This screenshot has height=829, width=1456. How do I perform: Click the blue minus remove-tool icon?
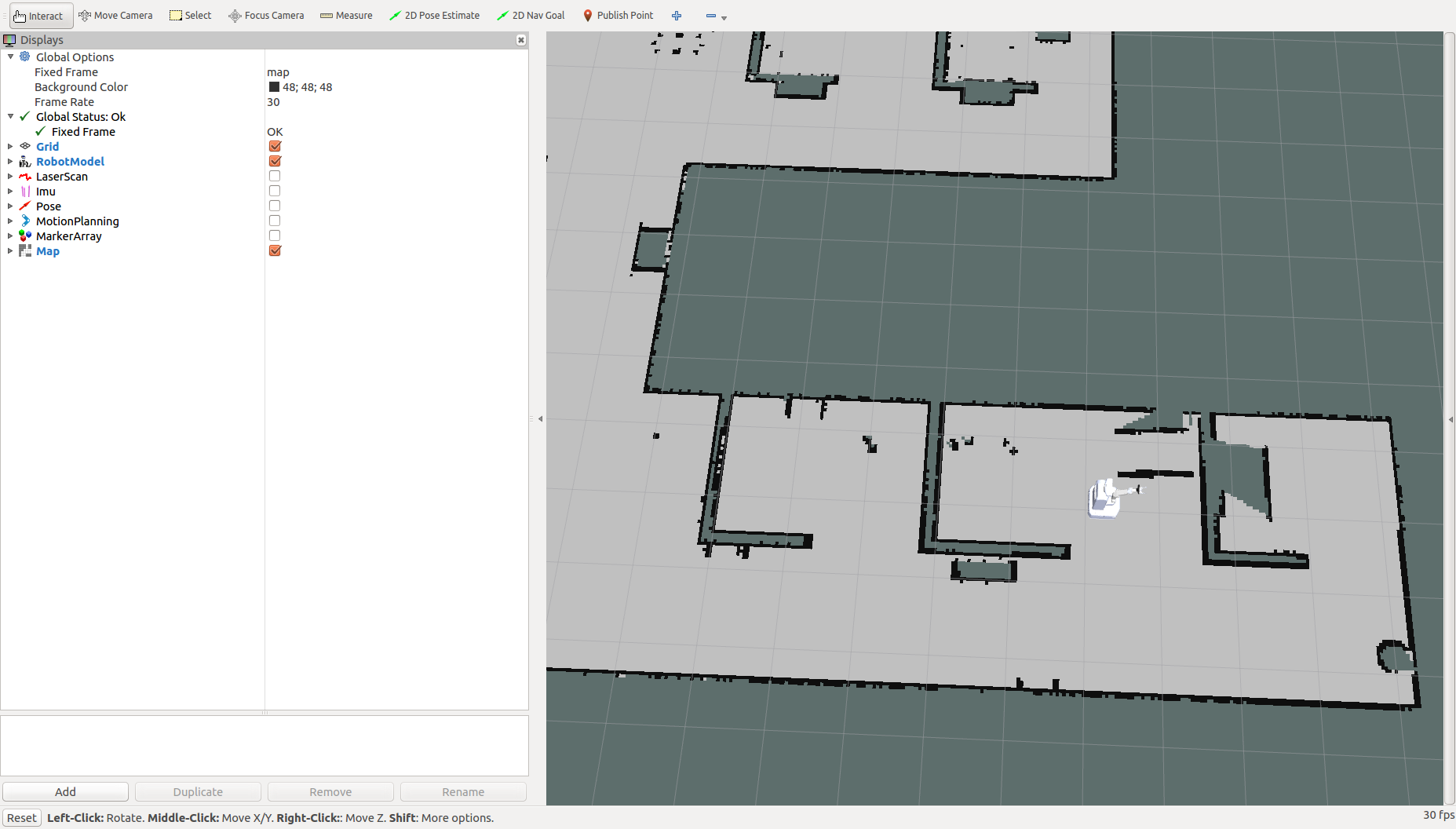711,16
